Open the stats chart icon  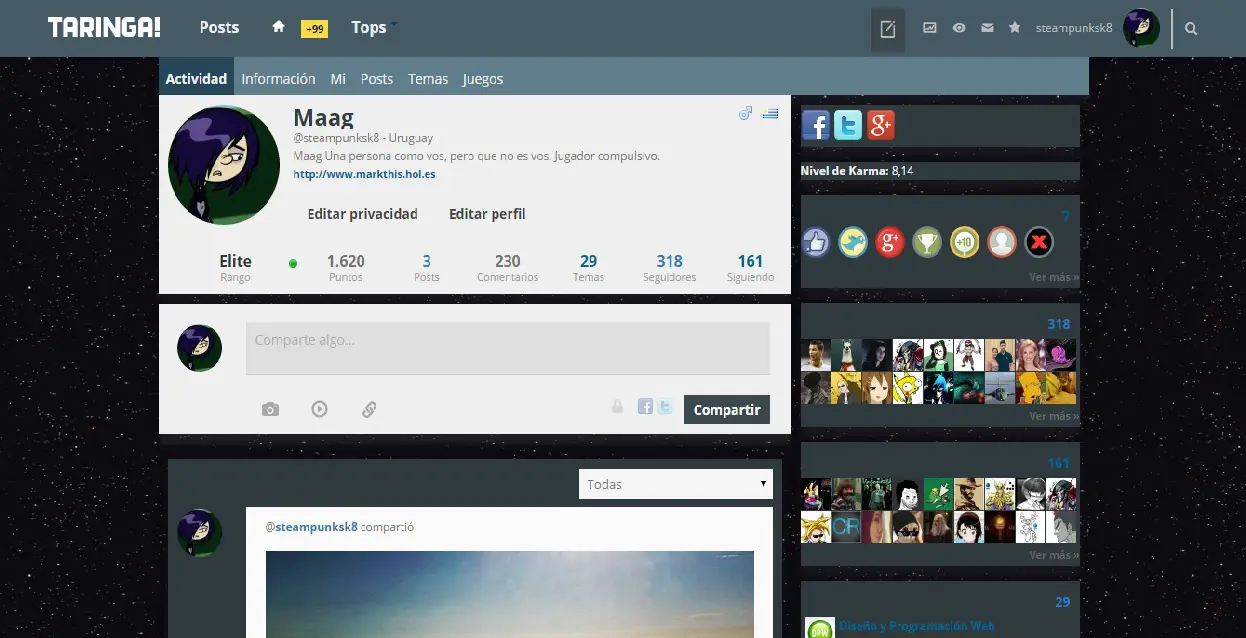pos(930,28)
